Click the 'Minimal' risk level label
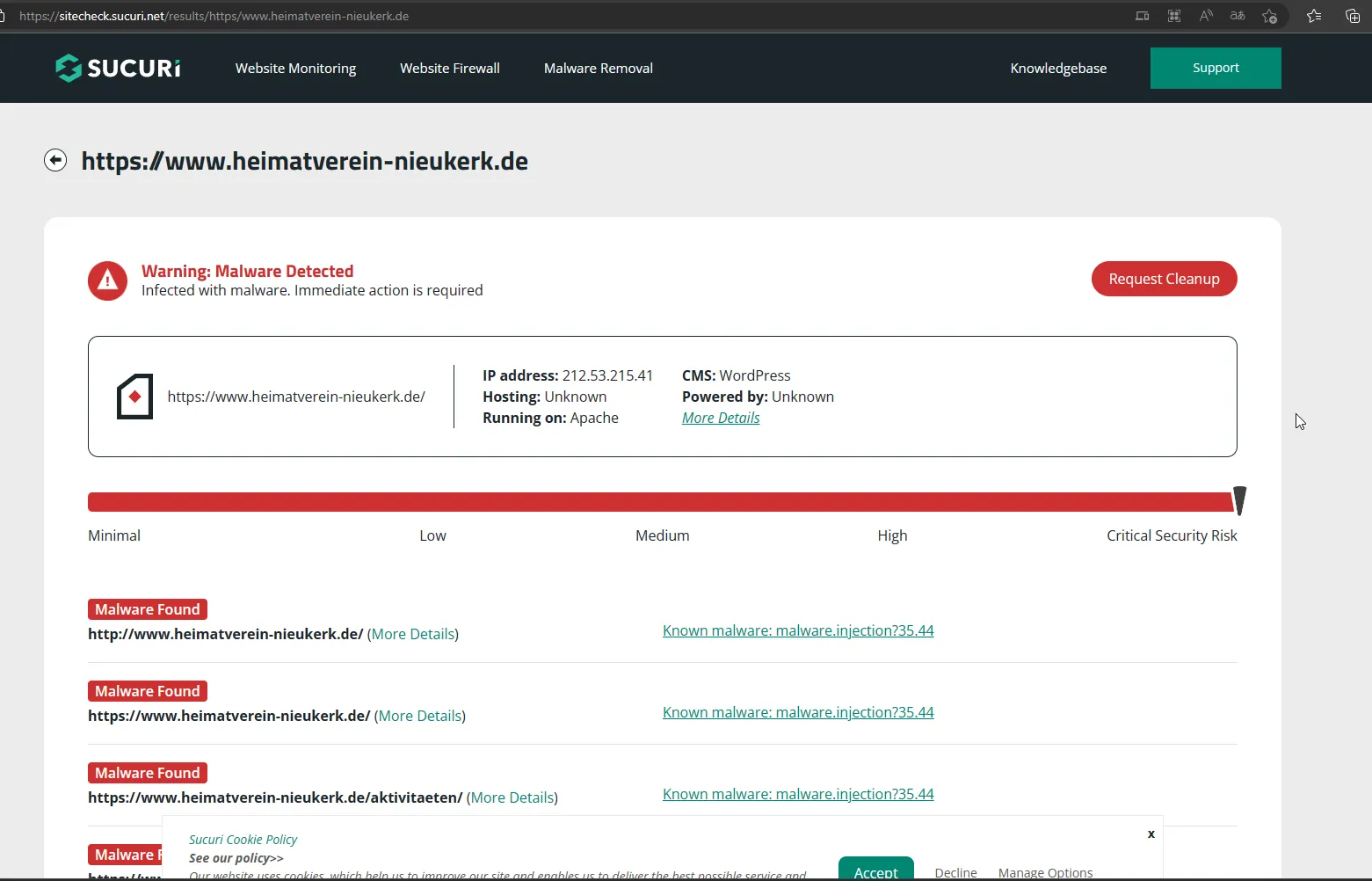1372x881 pixels. (x=114, y=535)
